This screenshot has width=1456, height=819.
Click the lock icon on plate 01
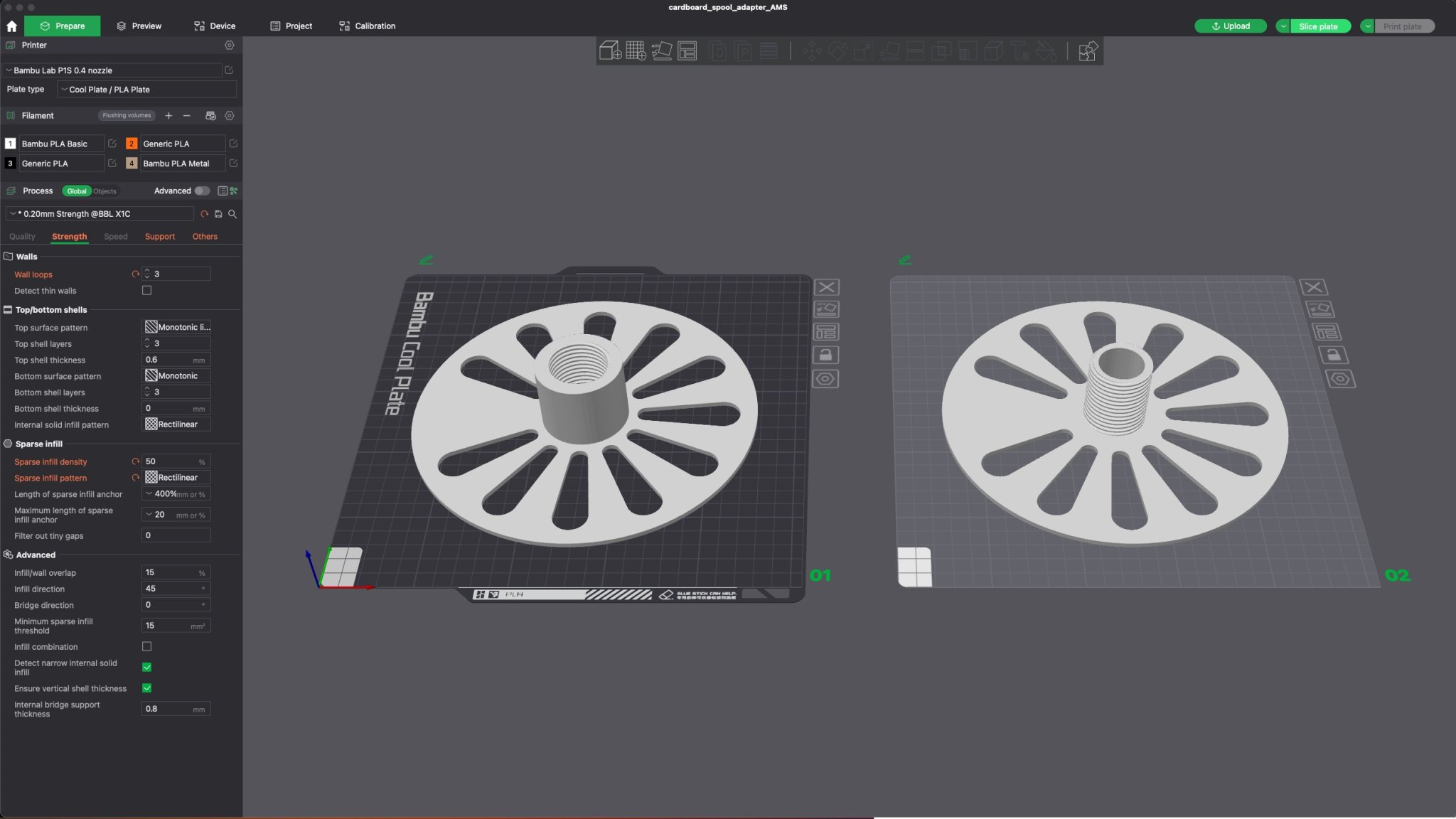click(x=825, y=355)
